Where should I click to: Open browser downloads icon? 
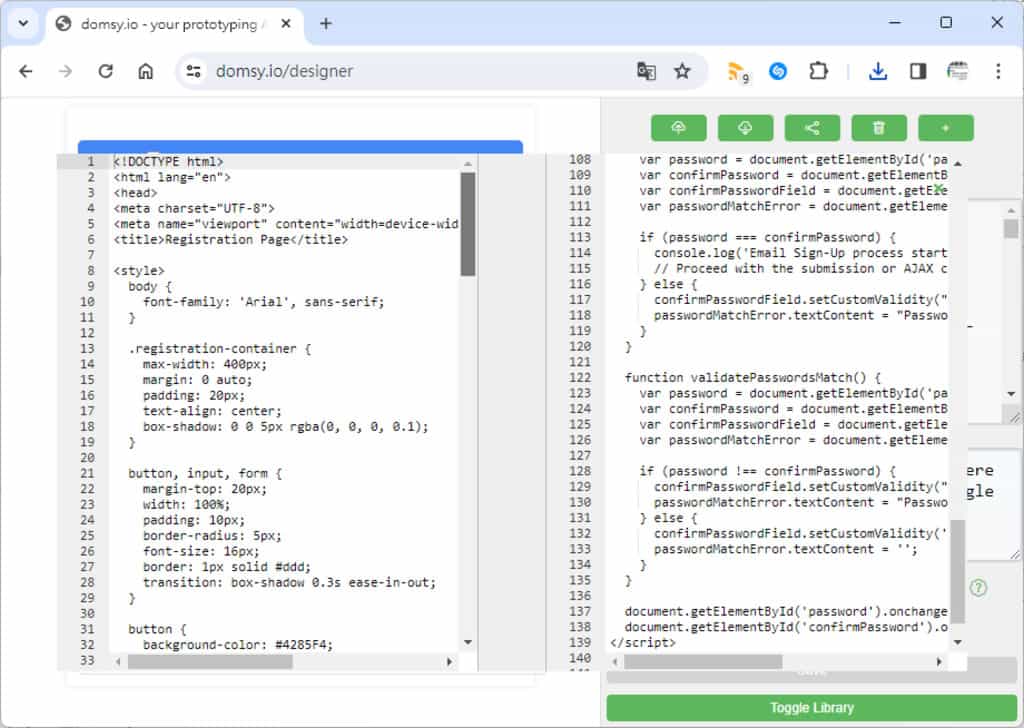pyautogui.click(x=878, y=71)
